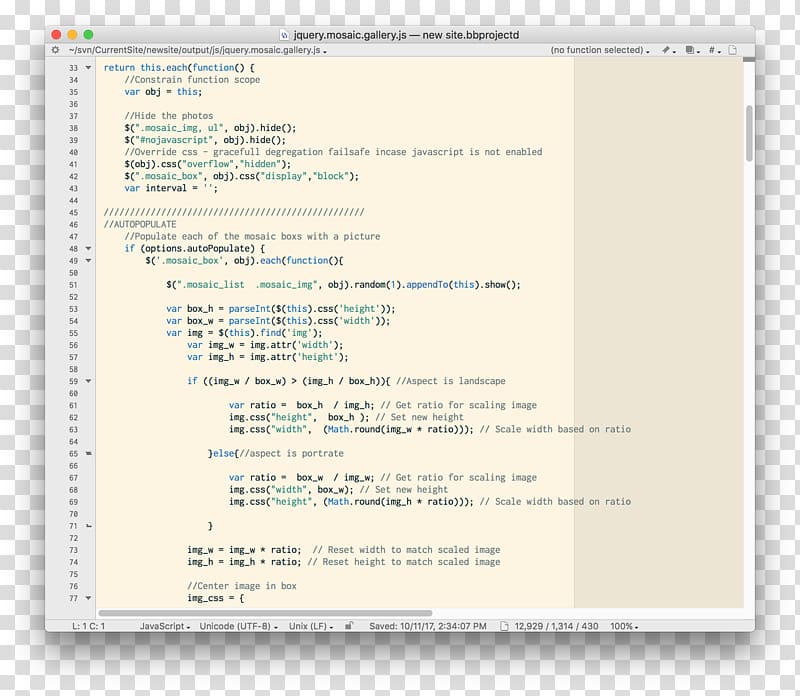The height and width of the screenshot is (696, 800).
Task: Click the cursor position "L: 1 C: 1"
Action: coord(88,626)
